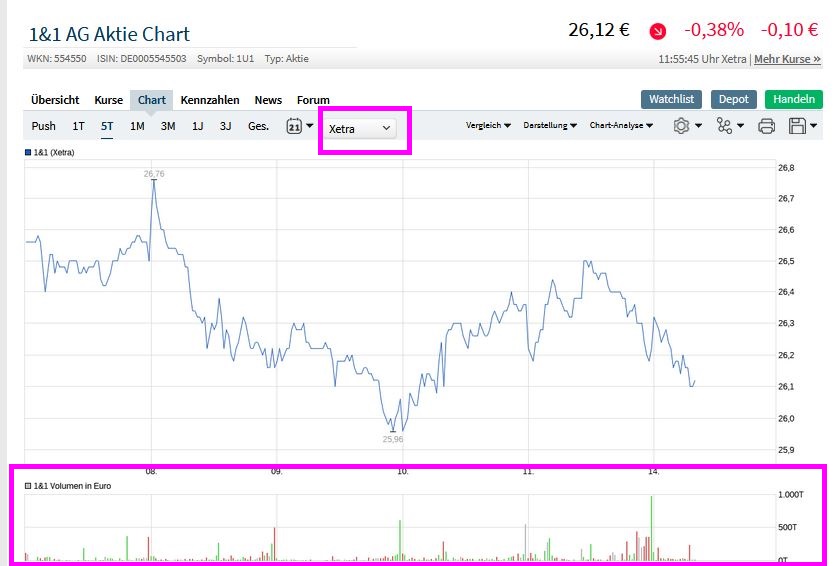Open the Kennzahlen tab

click(x=210, y=100)
